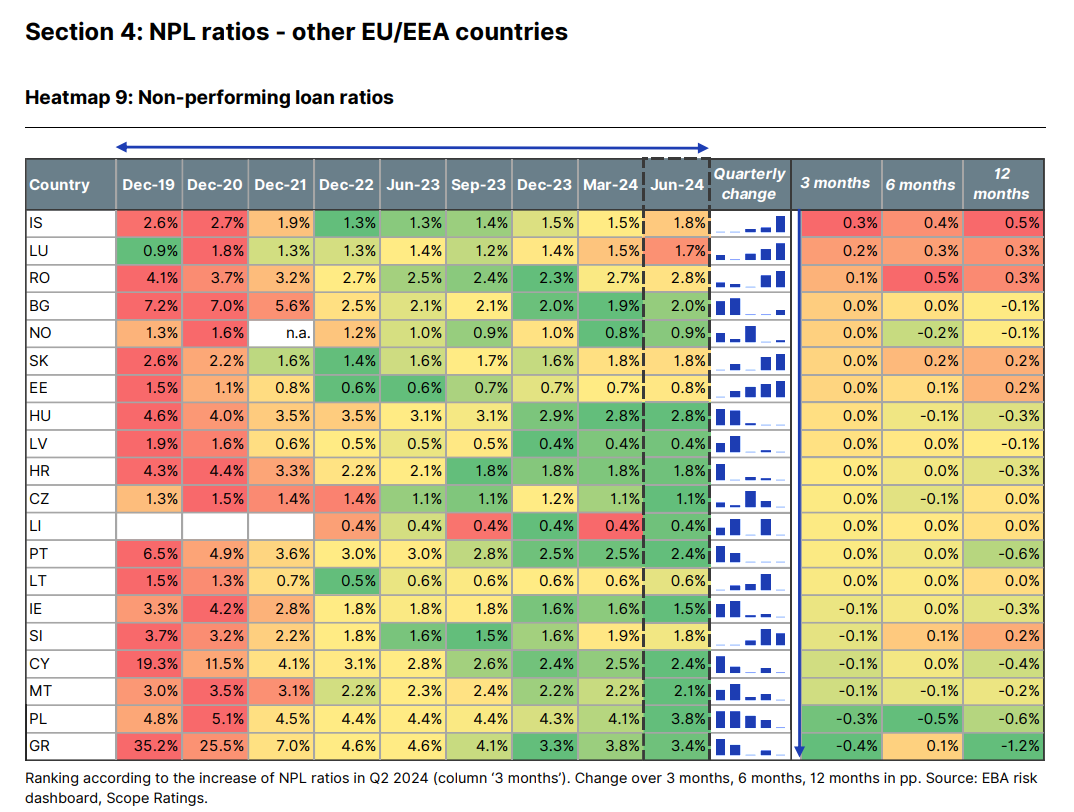Click the 3 months column header
Image resolution: width=1074 pixels, height=812 pixels.
(835, 184)
